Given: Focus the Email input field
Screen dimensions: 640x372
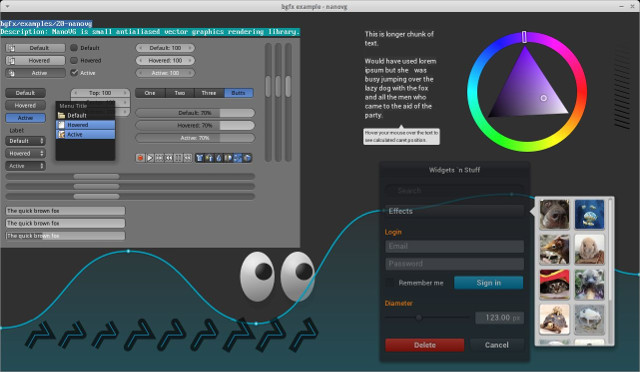Looking at the screenshot, I should [x=454, y=246].
